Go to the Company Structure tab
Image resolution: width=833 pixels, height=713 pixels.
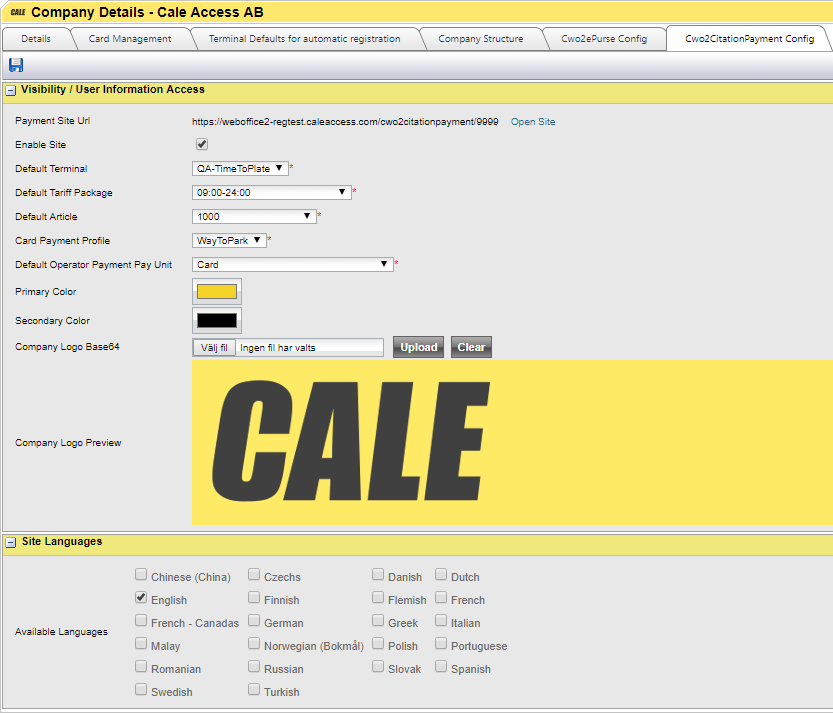tap(480, 39)
